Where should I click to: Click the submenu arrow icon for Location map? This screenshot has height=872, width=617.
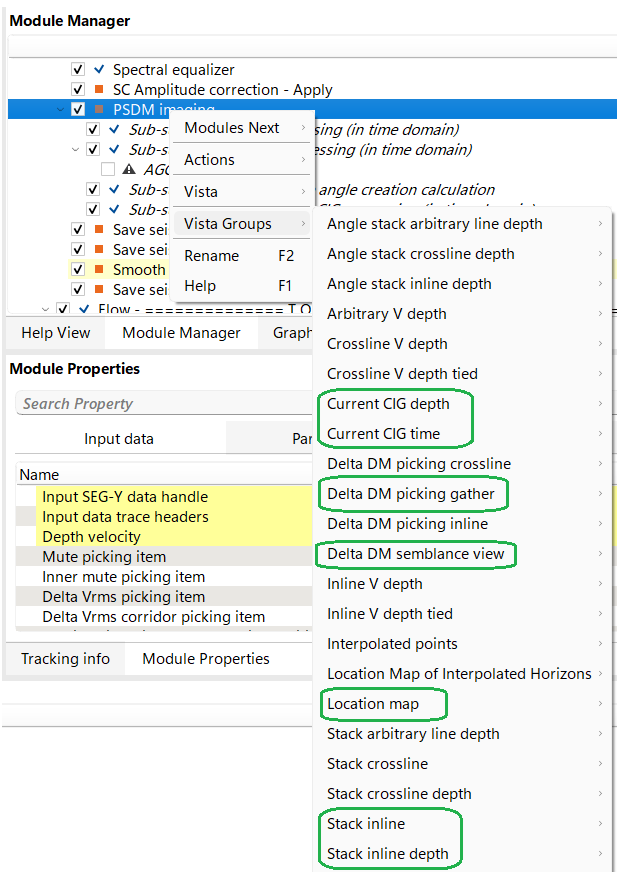tap(600, 704)
